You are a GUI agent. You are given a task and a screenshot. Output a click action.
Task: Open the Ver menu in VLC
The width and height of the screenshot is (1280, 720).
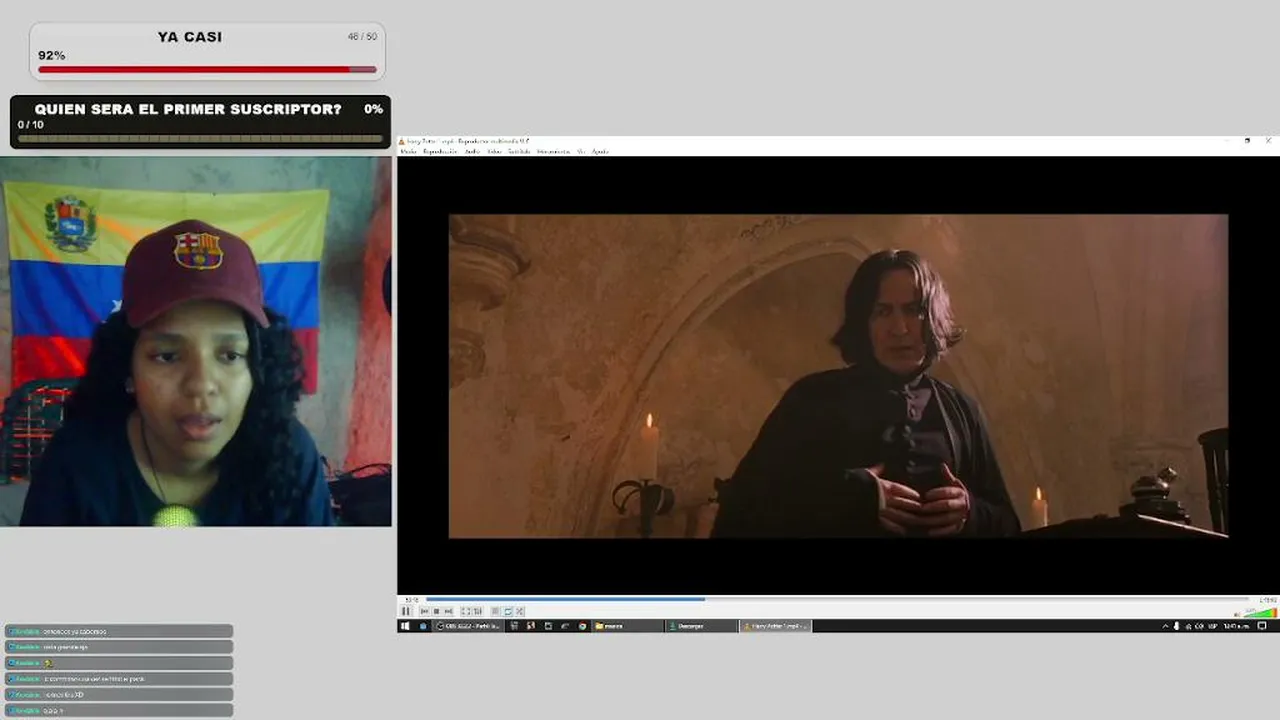[581, 152]
